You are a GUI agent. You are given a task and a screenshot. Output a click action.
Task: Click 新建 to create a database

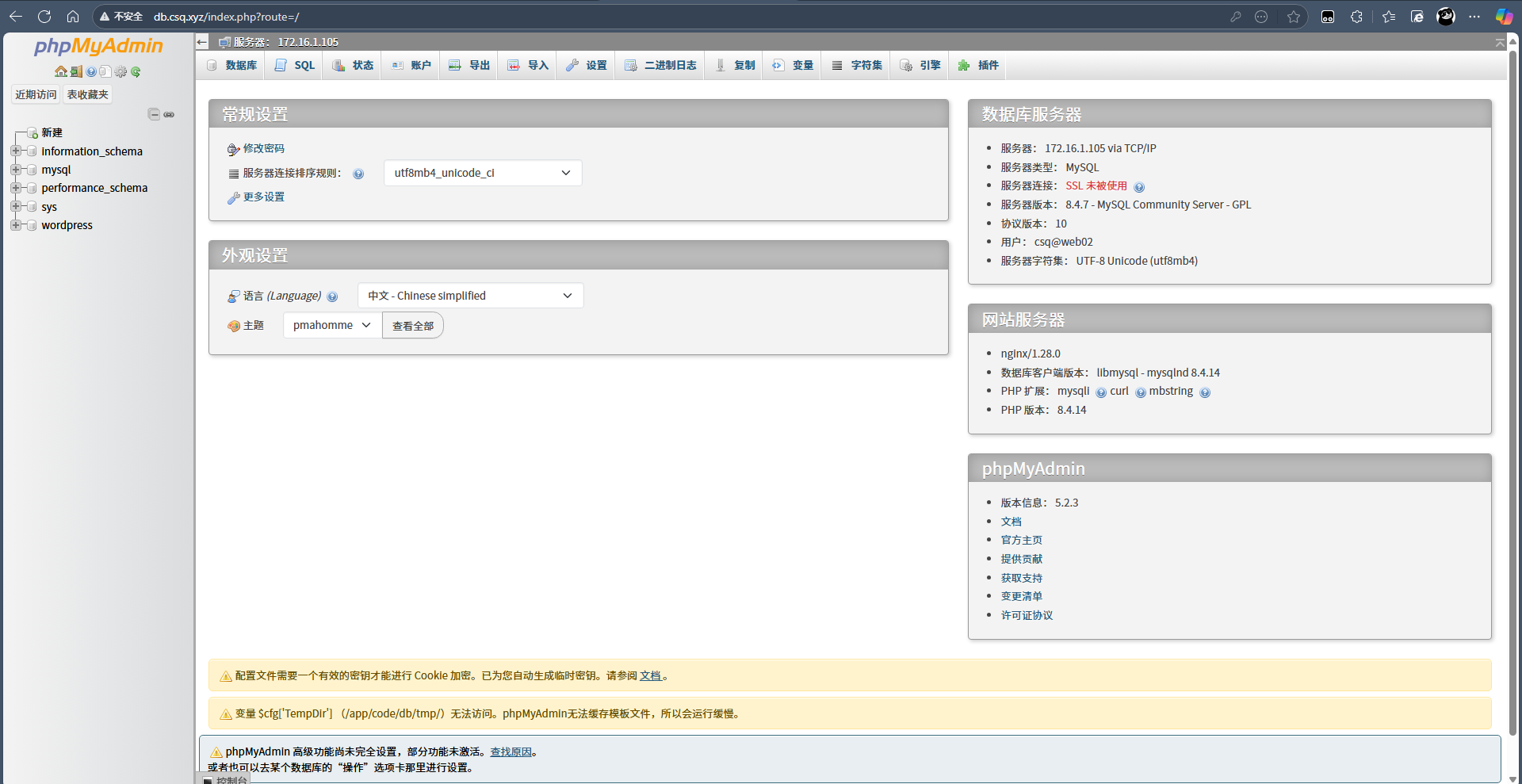pos(52,132)
